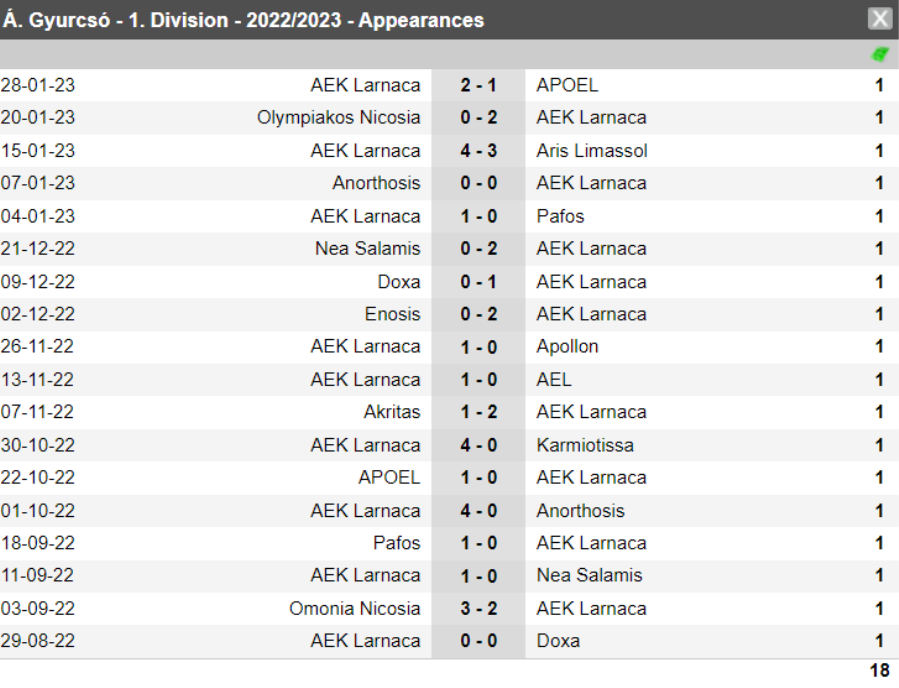Click the green pitch appearances icon

[x=880, y=54]
